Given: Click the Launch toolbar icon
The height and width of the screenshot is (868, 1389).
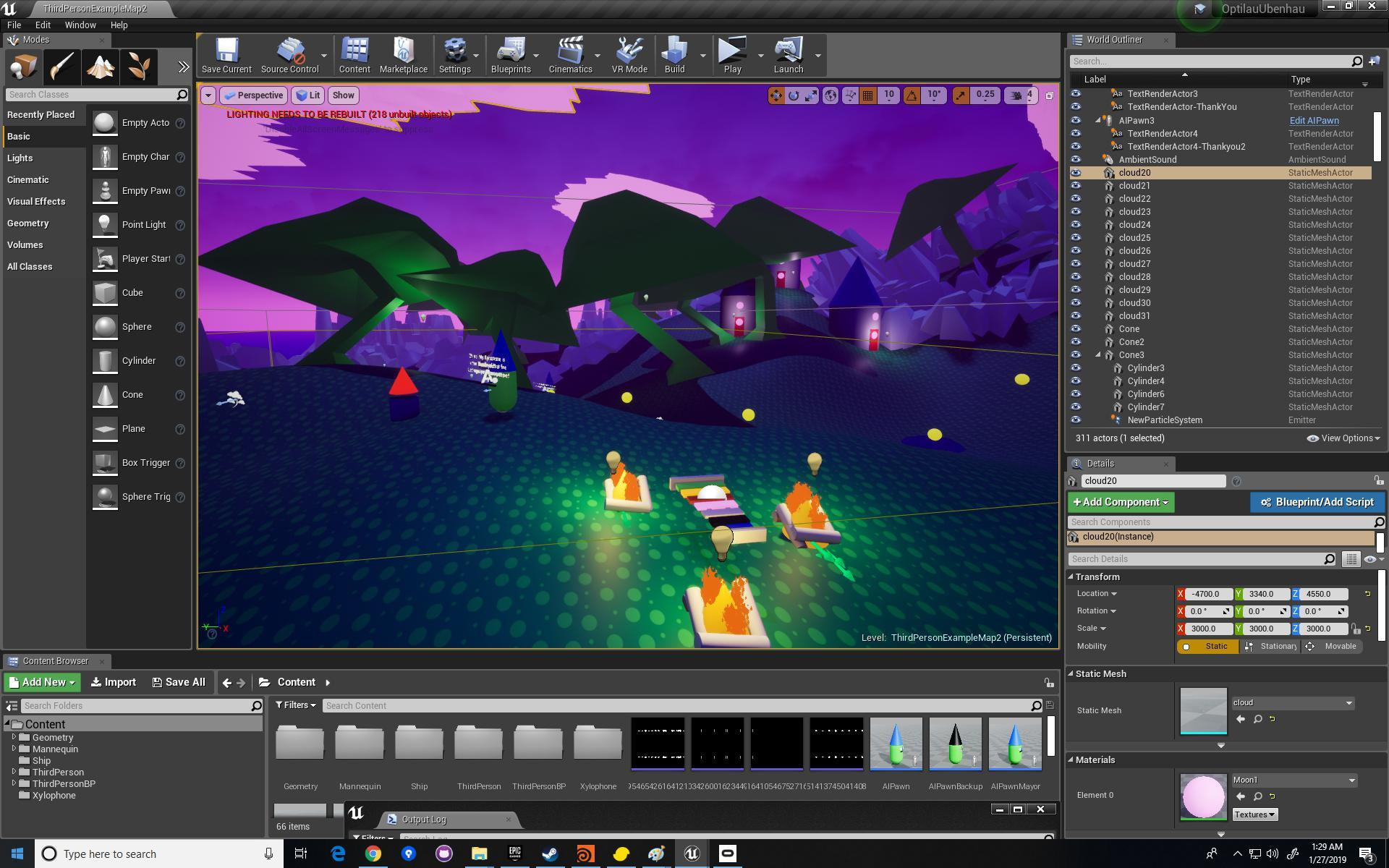Looking at the screenshot, I should [789, 56].
